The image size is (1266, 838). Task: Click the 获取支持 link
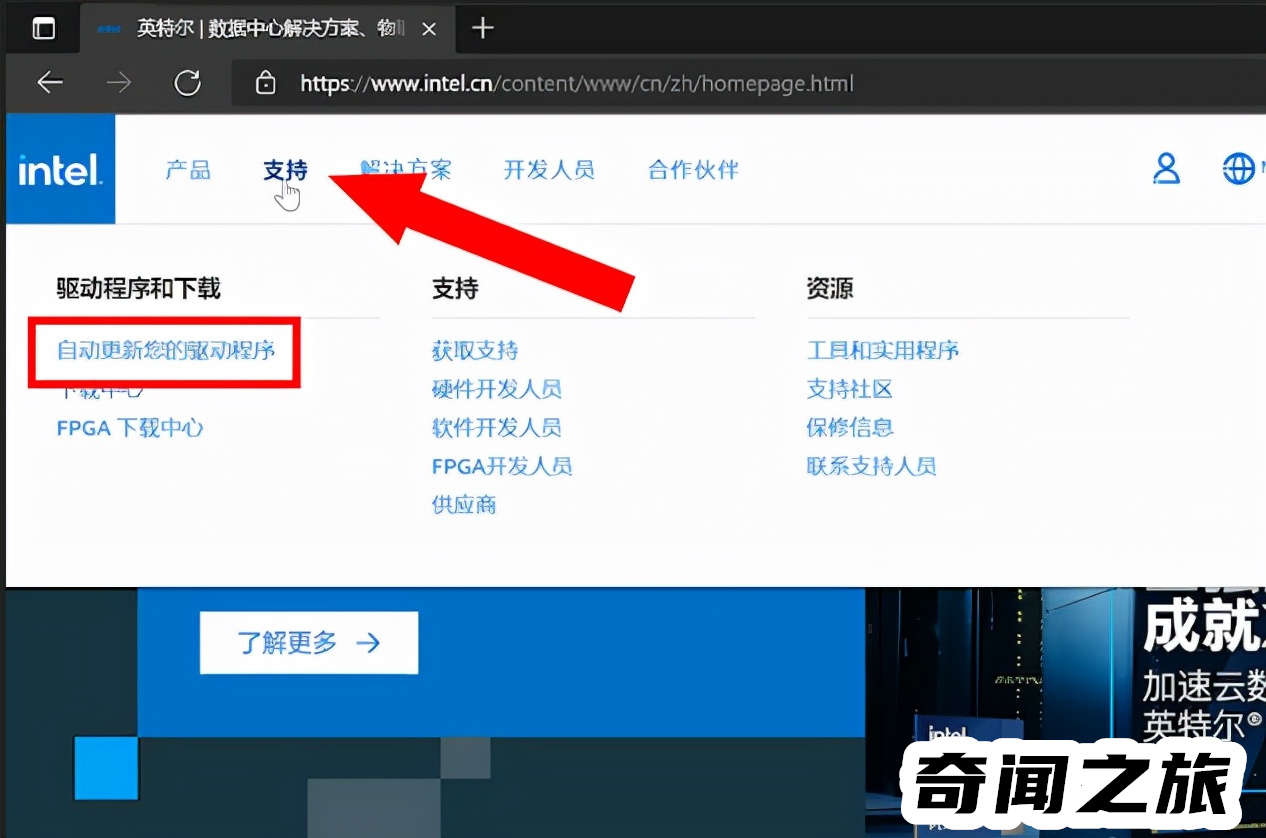pos(475,351)
